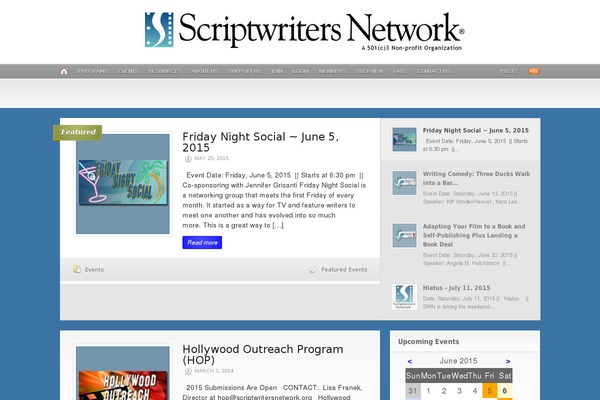Viewport: 600px width, 400px height.
Task: Open the Hollywood Outreach Program (HOP) title
Action: coord(262,354)
